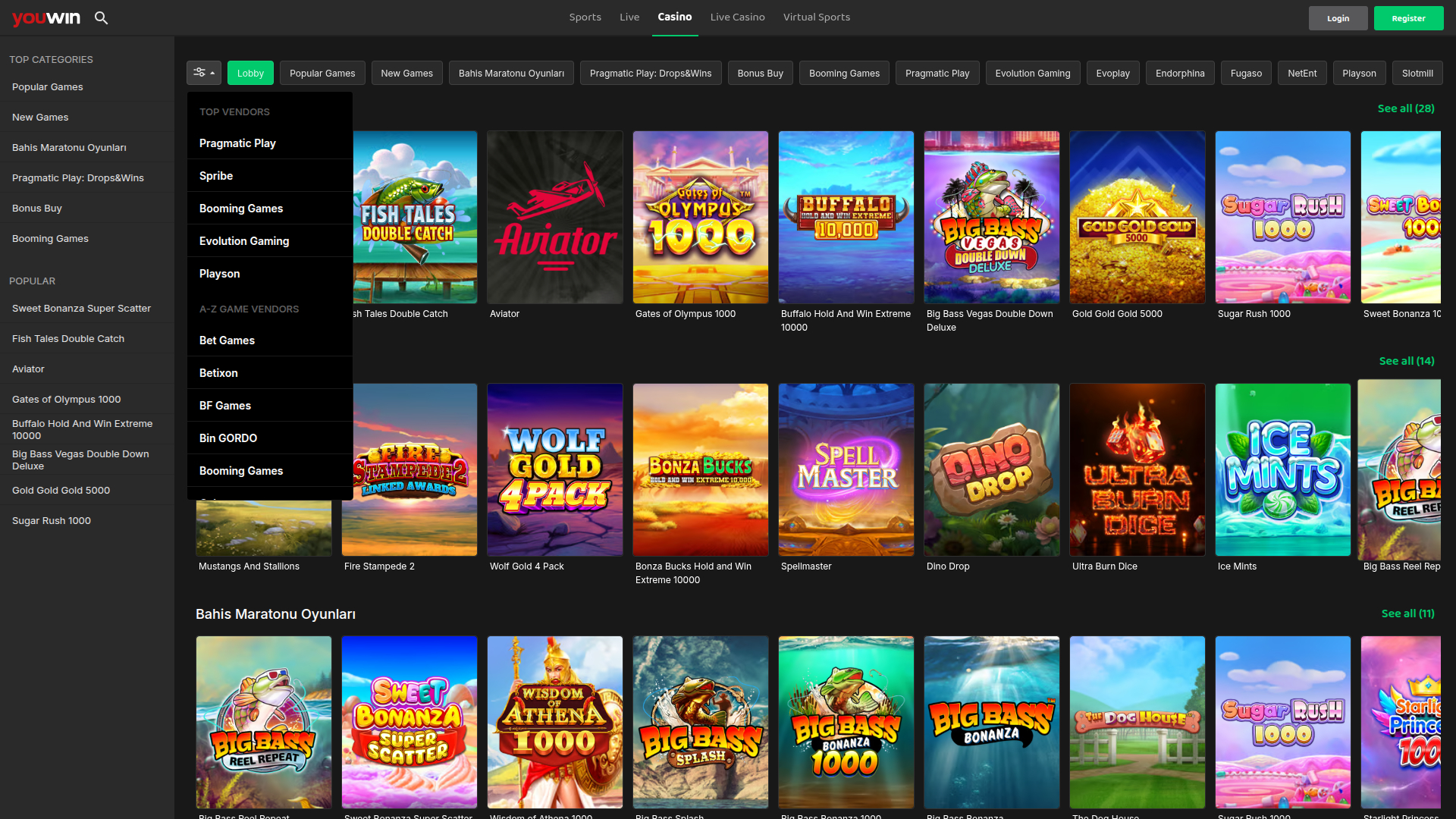Image resolution: width=1456 pixels, height=819 pixels.
Task: Select Pragmatic Play from the vendors dropdown
Action: point(237,143)
